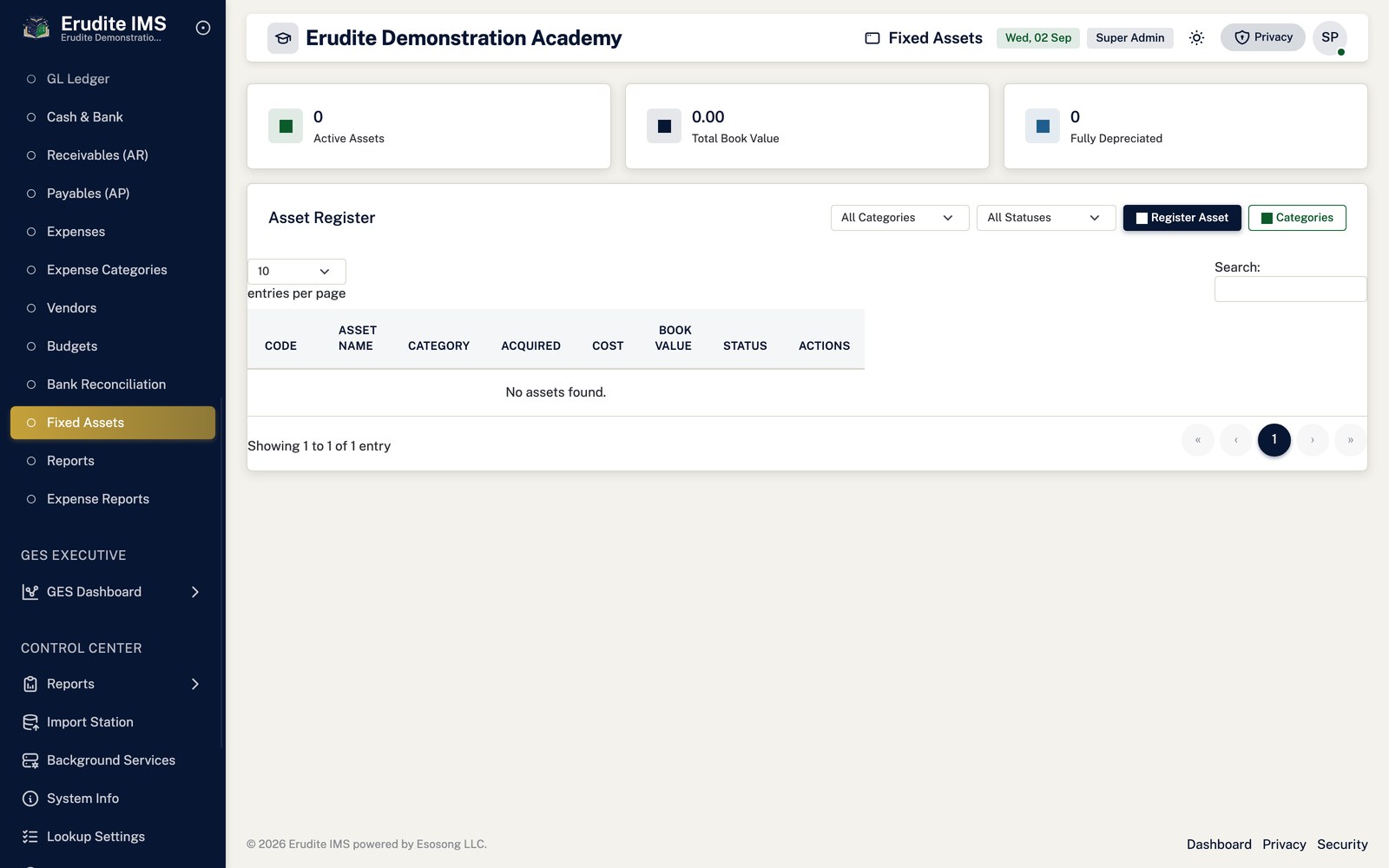The width and height of the screenshot is (1389, 868).
Task: Click the Fixed Assets header window icon
Action: point(872,38)
